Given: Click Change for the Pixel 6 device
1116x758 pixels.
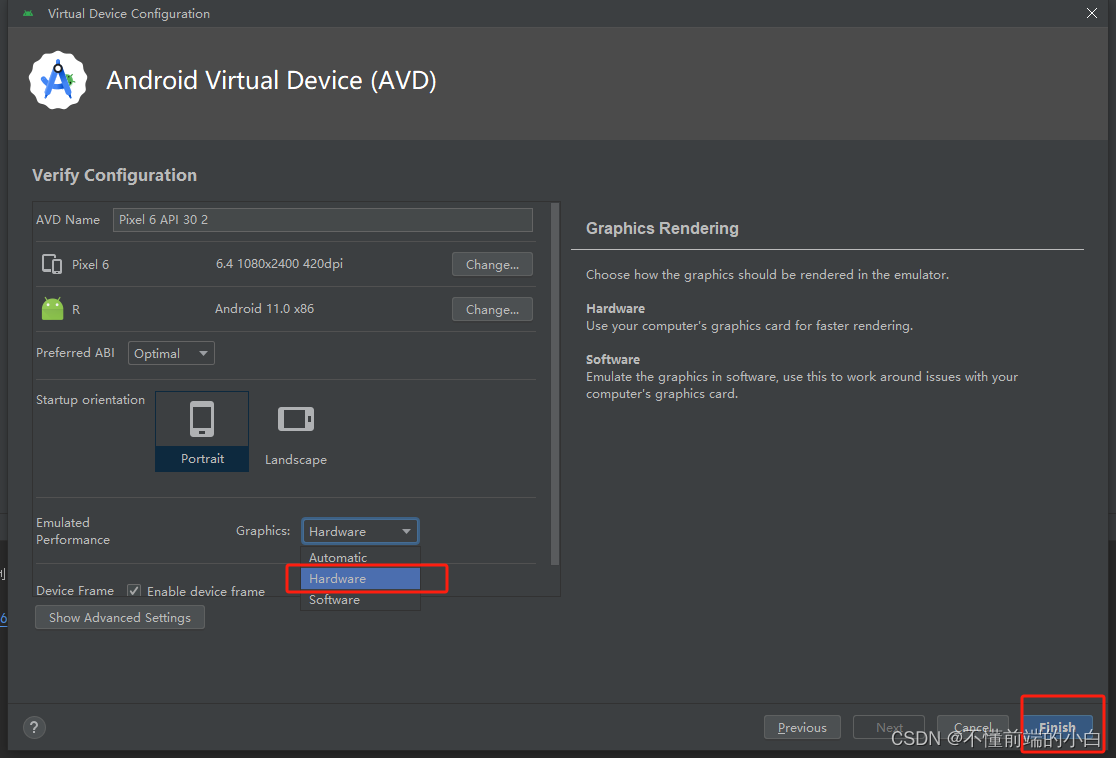Looking at the screenshot, I should [492, 264].
